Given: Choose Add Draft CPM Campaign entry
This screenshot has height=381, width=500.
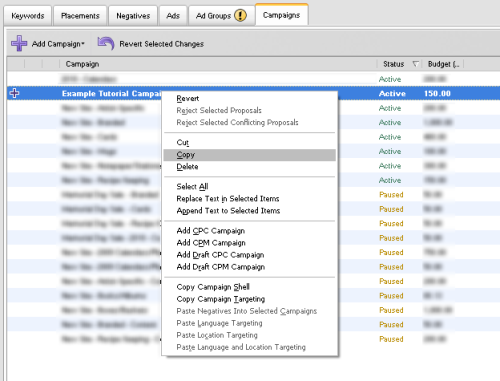Looking at the screenshot, I should [250, 267].
